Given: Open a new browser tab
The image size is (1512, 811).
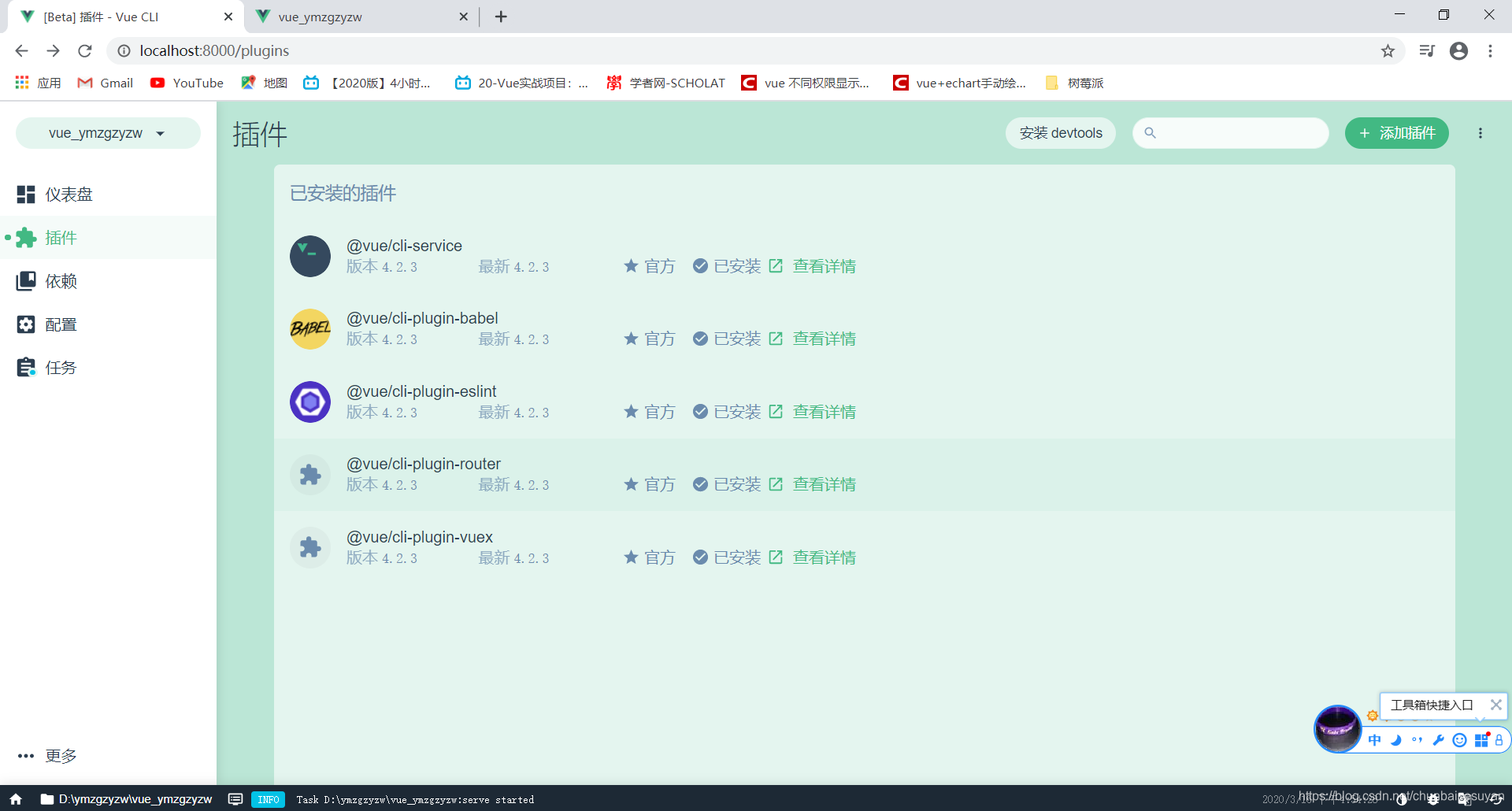Looking at the screenshot, I should point(501,17).
